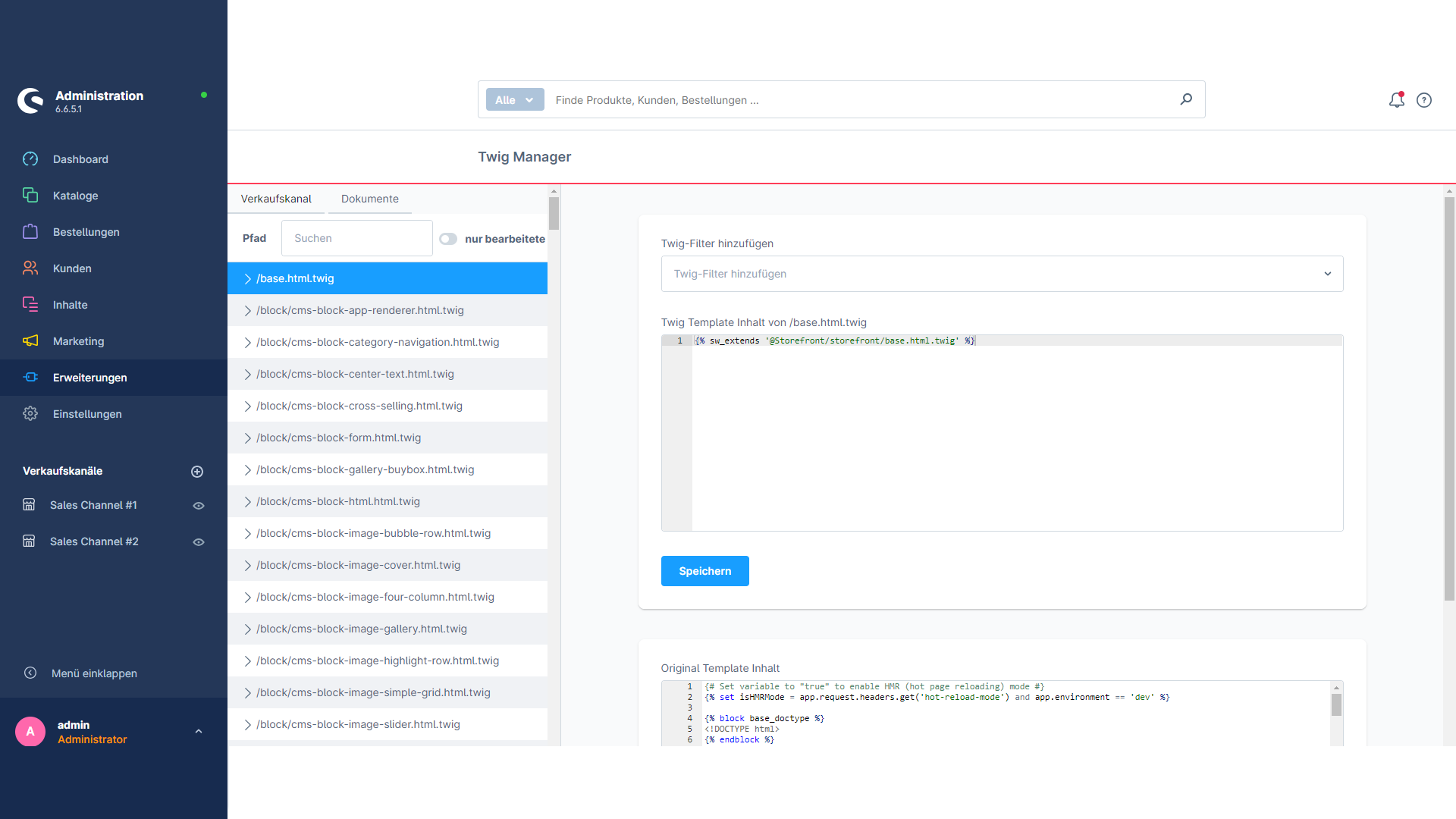Focus the Pfad Suchen input
Image resolution: width=1456 pixels, height=819 pixels.
pos(356,238)
